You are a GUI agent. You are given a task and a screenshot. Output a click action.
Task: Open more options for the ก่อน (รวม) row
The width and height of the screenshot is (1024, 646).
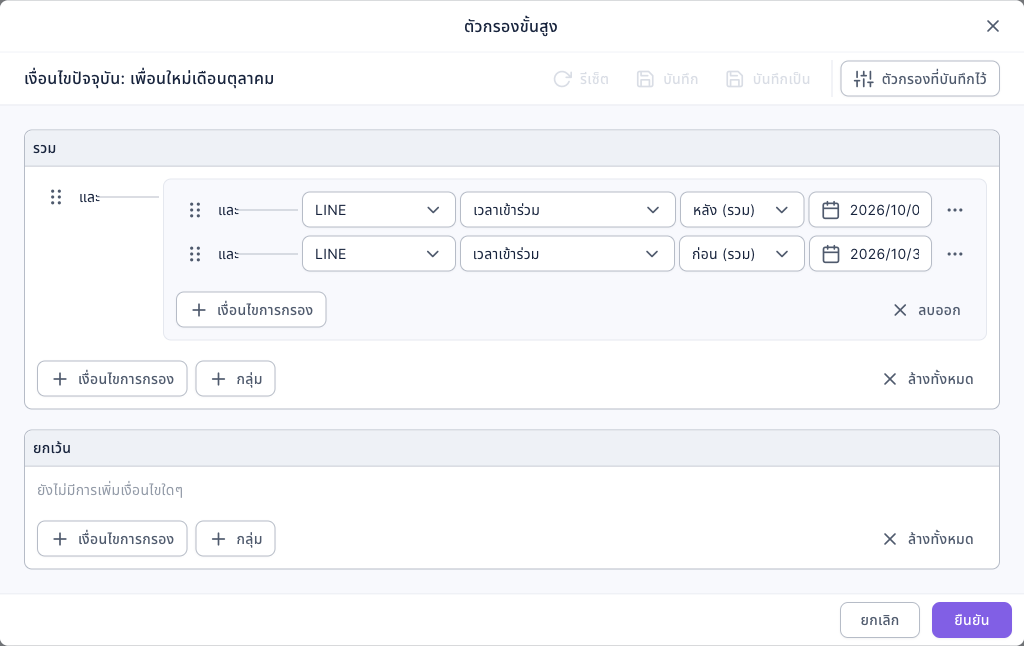click(x=955, y=254)
